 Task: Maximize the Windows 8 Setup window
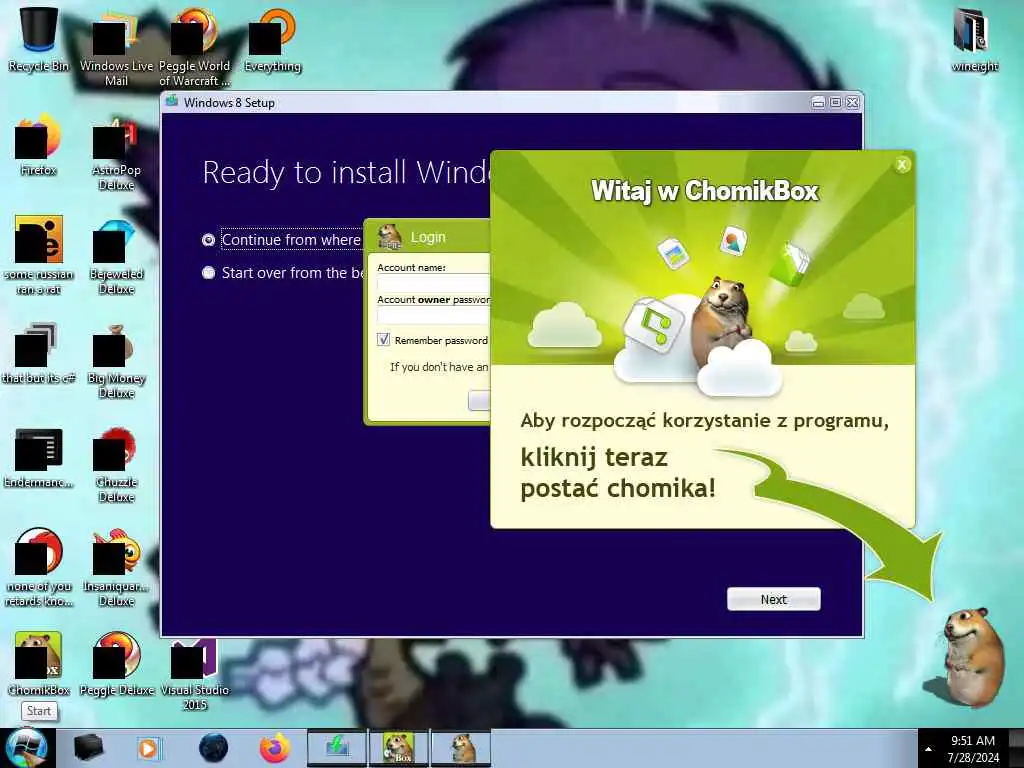835,103
